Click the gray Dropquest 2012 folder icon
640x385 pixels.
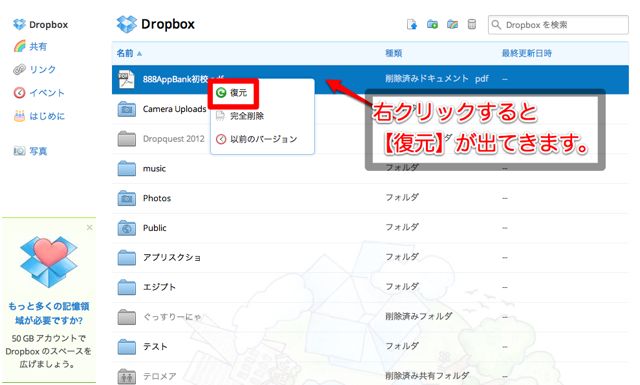pos(127,139)
